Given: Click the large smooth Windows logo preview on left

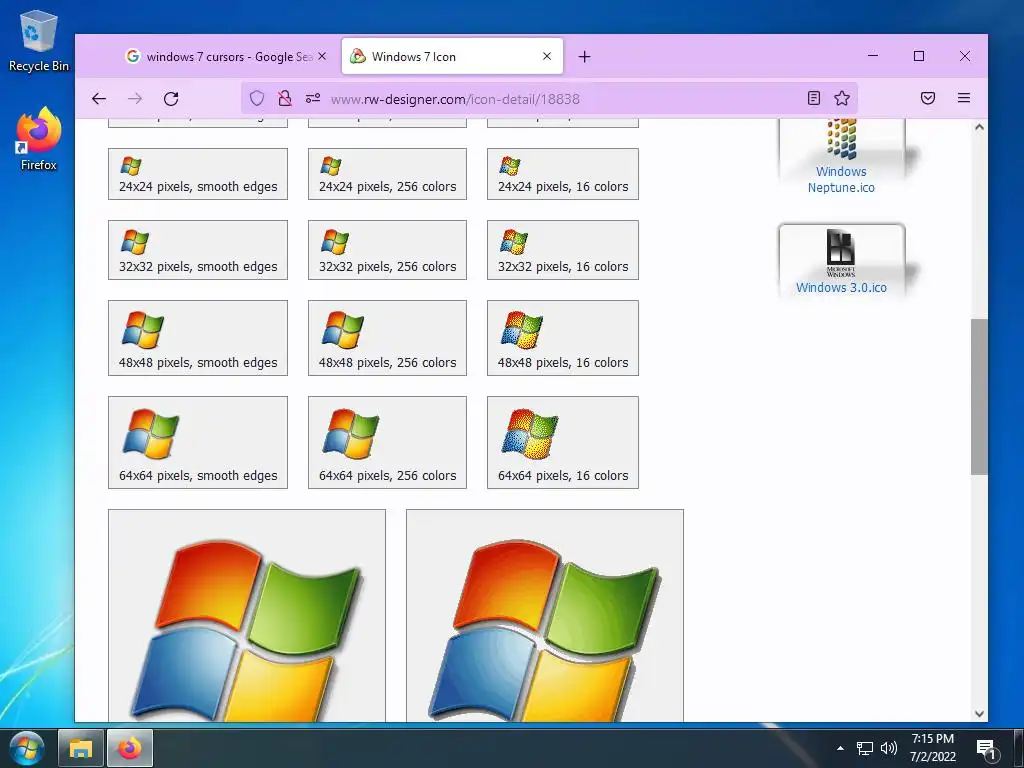Looking at the screenshot, I should coord(247,616).
